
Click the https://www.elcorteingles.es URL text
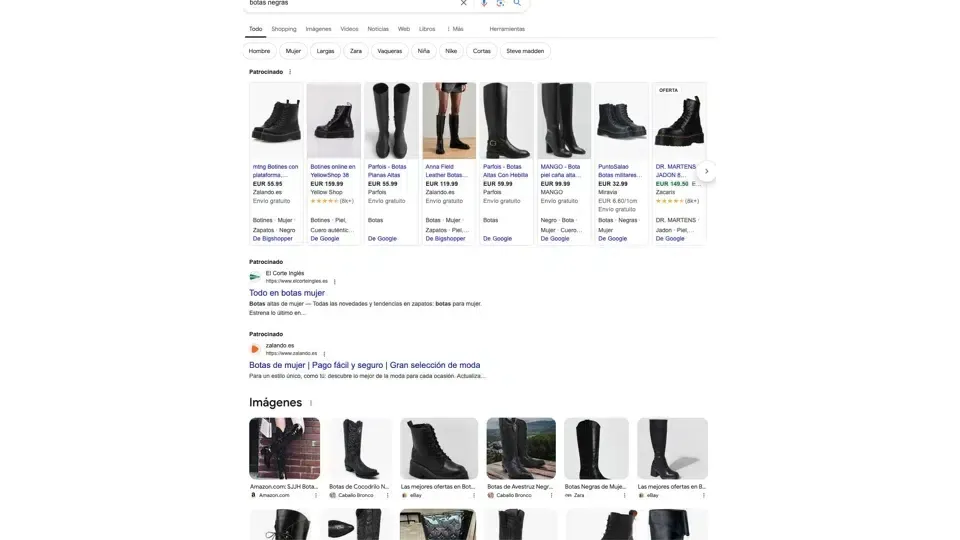click(x=296, y=281)
